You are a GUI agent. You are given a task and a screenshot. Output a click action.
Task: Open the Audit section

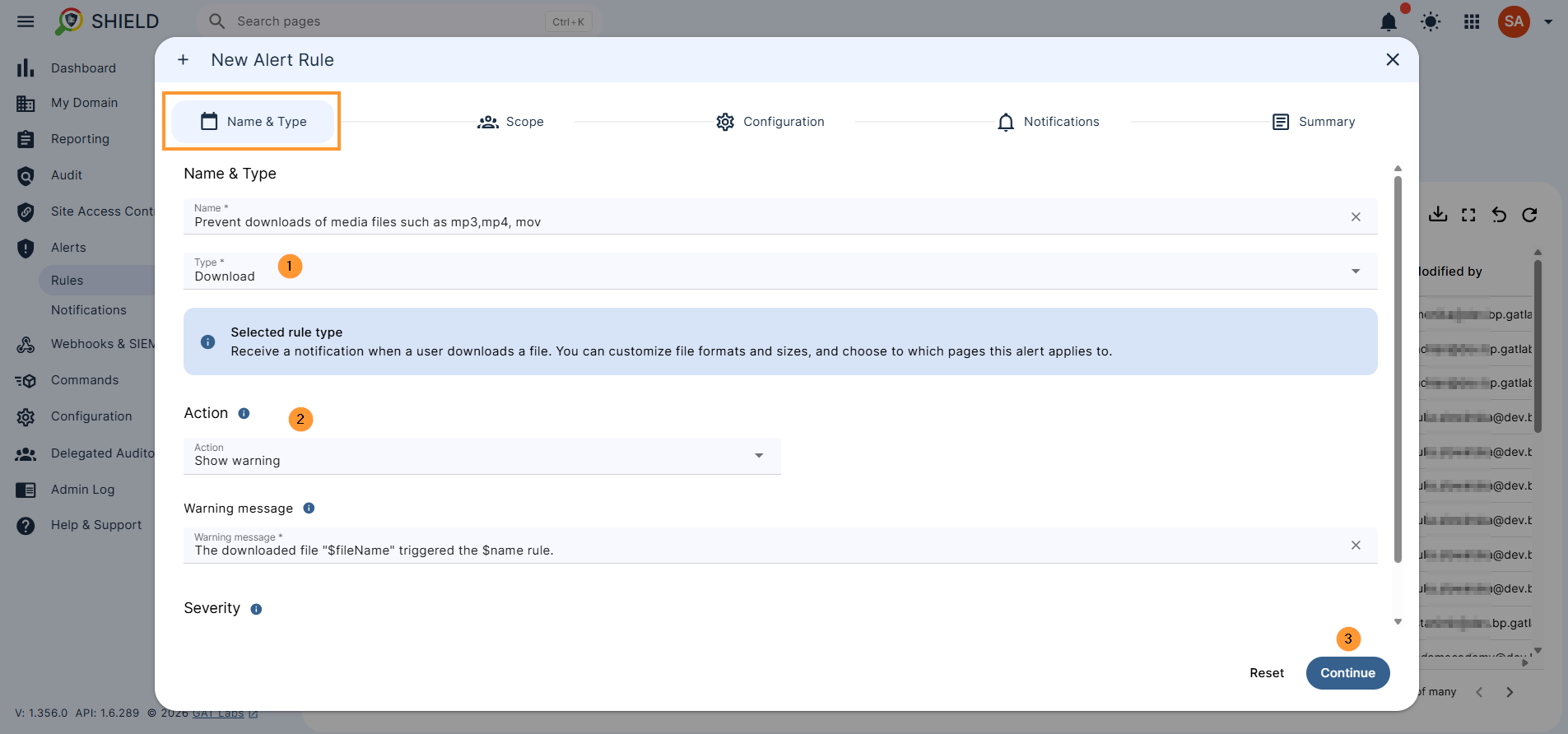click(x=67, y=175)
